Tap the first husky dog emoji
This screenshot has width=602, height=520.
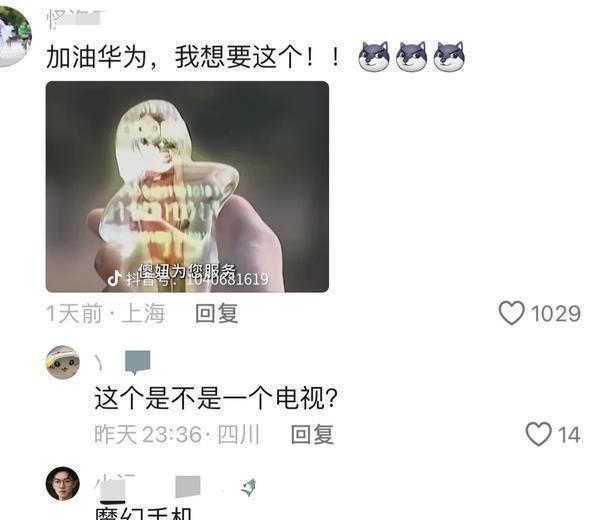pos(374,56)
